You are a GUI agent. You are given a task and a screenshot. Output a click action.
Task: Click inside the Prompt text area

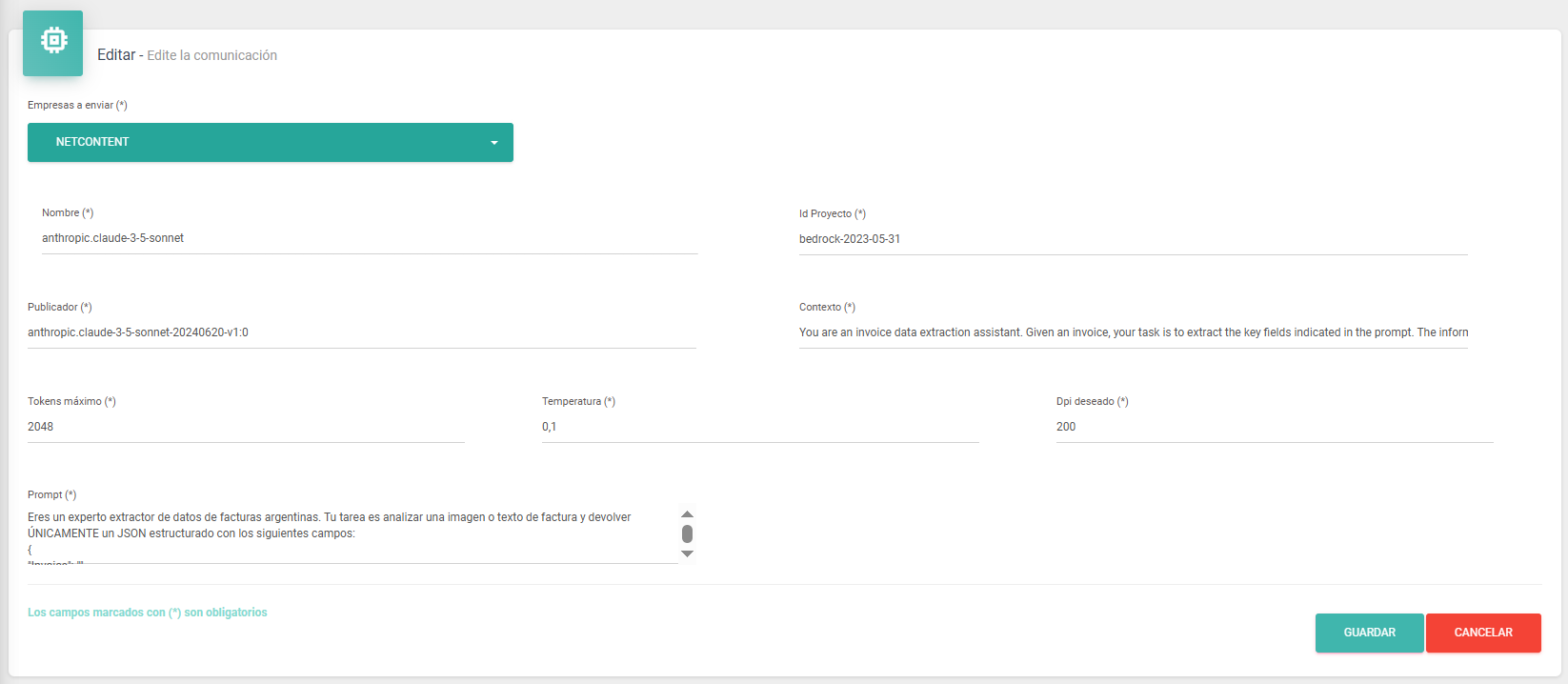click(x=352, y=535)
